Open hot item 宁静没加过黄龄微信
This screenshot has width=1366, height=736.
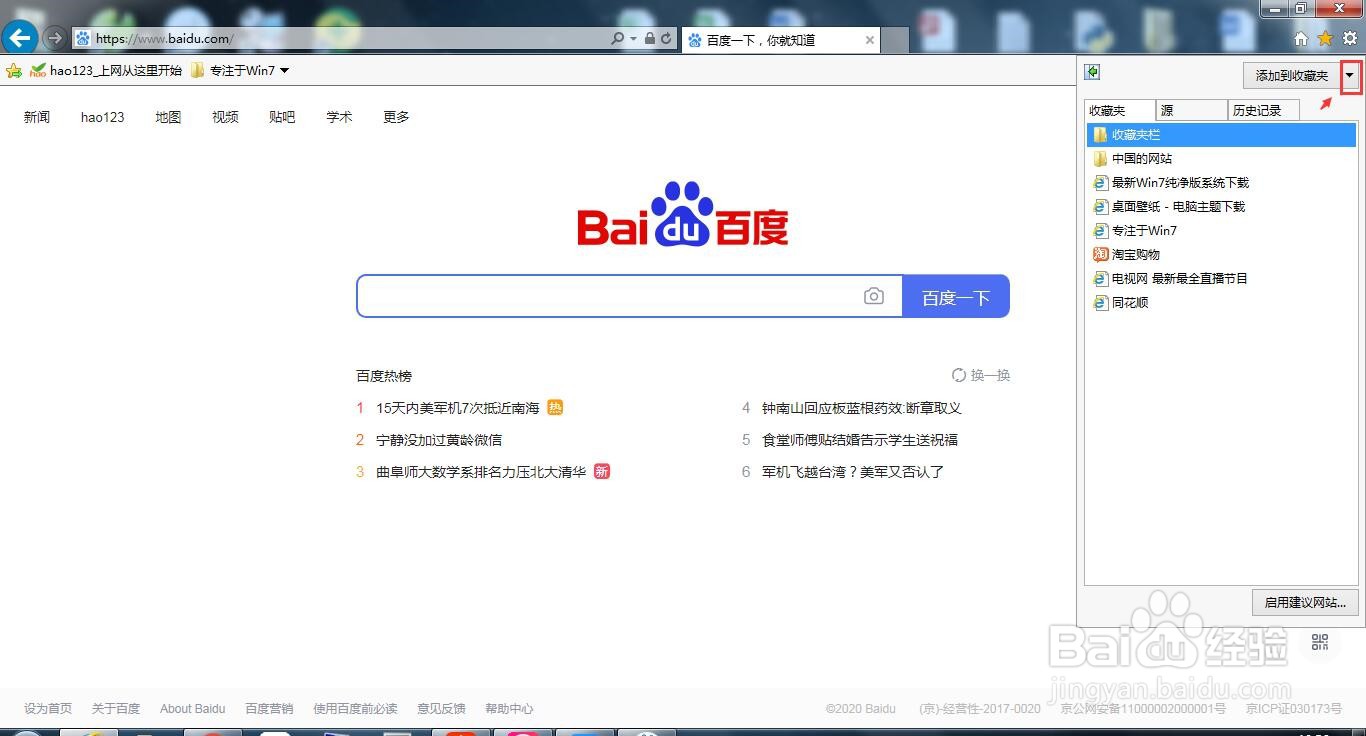click(439, 440)
